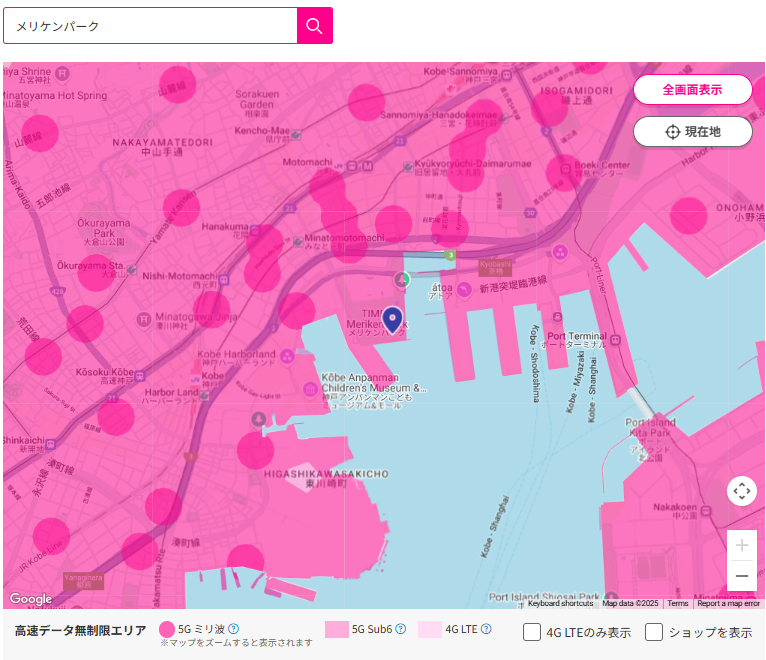Click Shinkaichi station icon
The height and width of the screenshot is (660, 766).
click(x=51, y=444)
